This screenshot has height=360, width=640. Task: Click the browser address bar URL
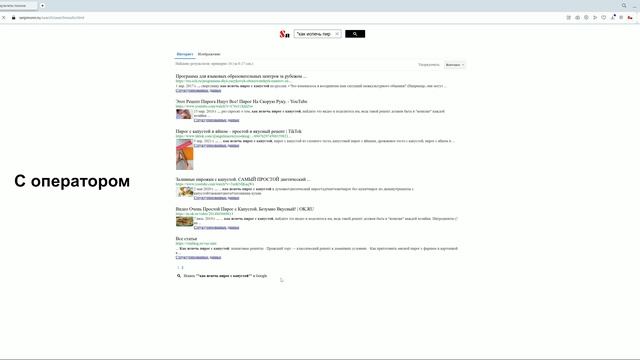point(51,18)
